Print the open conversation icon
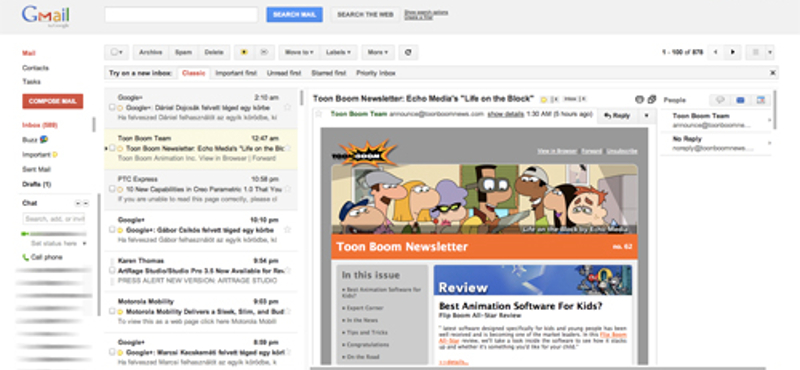Image resolution: width=800 pixels, height=370 pixels. (x=640, y=100)
